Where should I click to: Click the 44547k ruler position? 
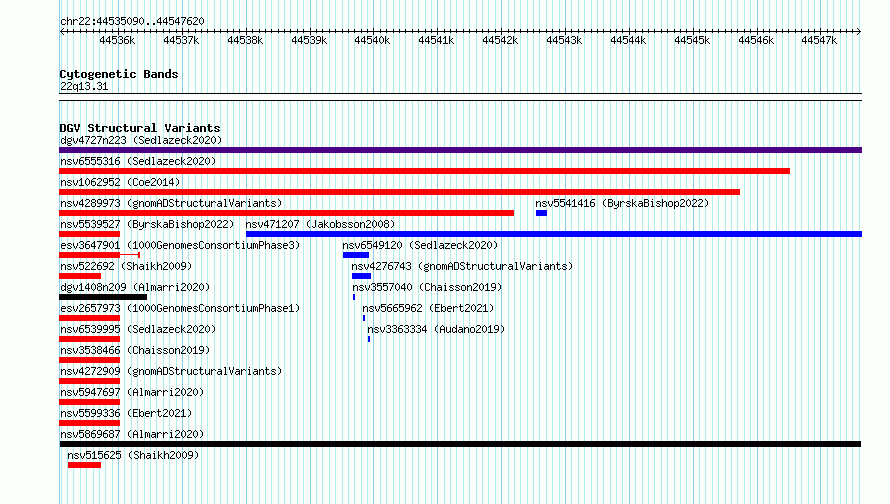click(819, 40)
